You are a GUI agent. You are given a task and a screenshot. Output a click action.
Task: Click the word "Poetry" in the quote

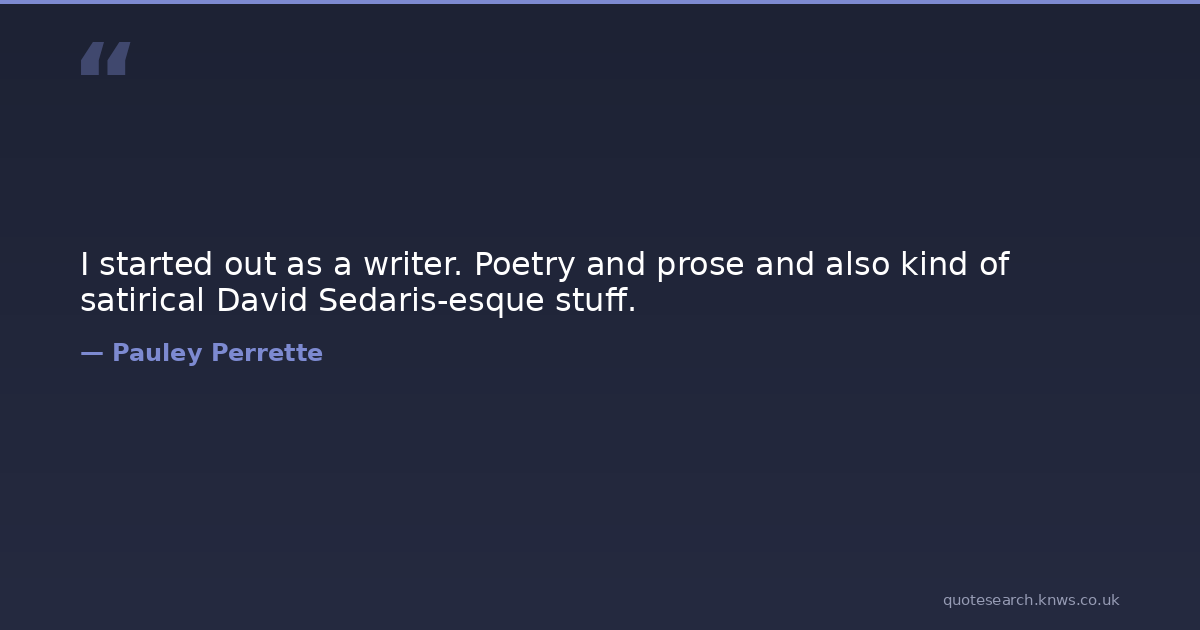(525, 265)
